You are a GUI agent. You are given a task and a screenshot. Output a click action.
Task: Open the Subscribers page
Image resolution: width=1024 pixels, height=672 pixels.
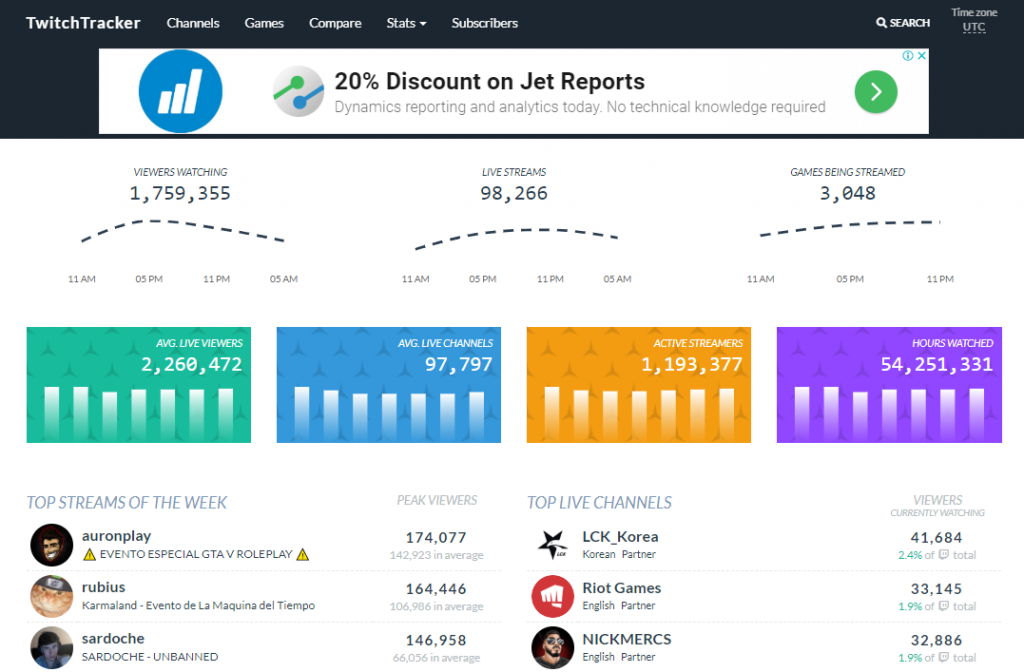coord(485,23)
